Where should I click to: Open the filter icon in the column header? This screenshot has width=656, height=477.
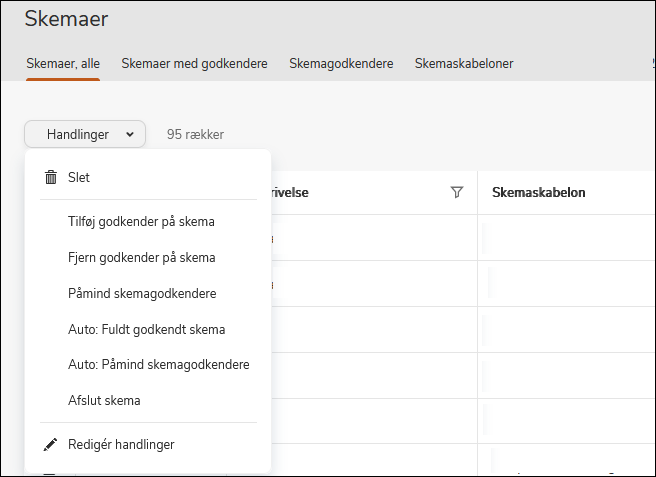click(x=457, y=192)
